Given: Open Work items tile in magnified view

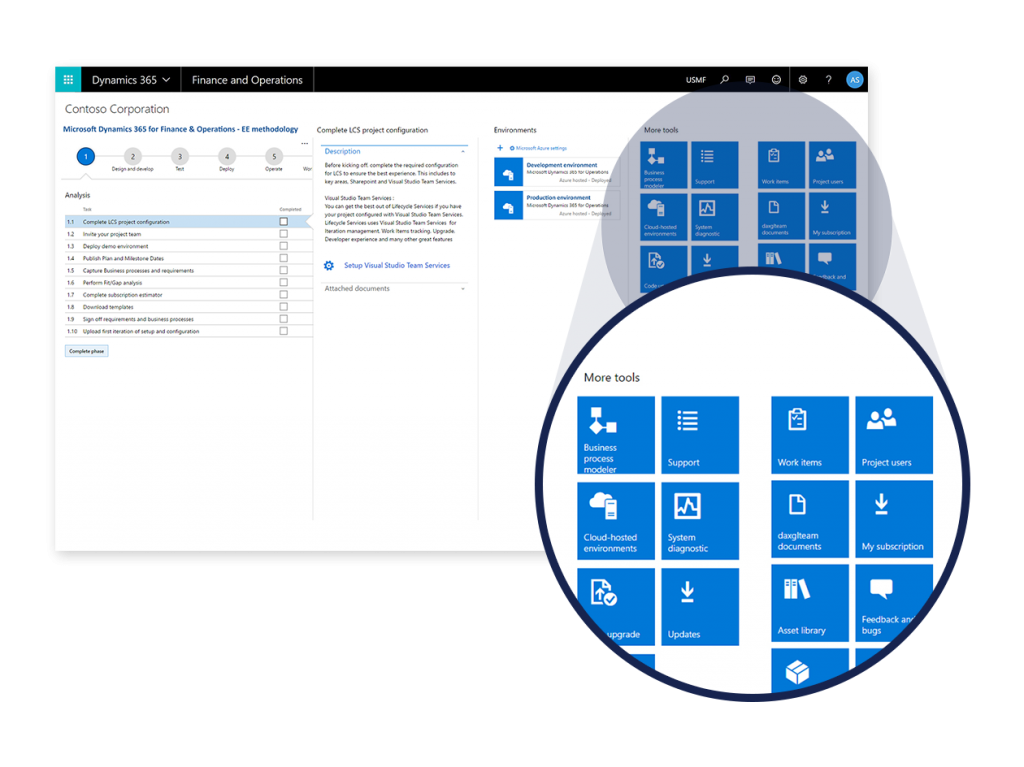Looking at the screenshot, I should 810,434.
